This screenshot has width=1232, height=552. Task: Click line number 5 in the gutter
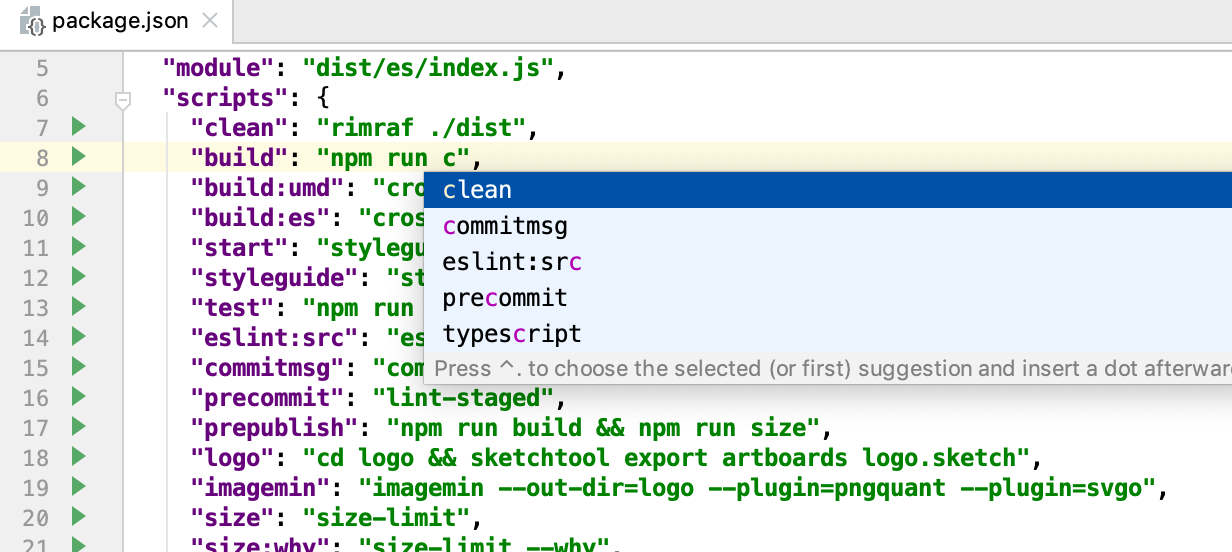[41, 69]
